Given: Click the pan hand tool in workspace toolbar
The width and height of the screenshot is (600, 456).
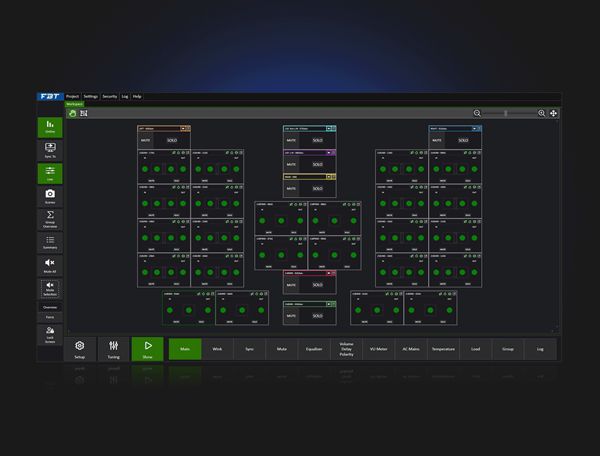Looking at the screenshot, I should (x=72, y=113).
